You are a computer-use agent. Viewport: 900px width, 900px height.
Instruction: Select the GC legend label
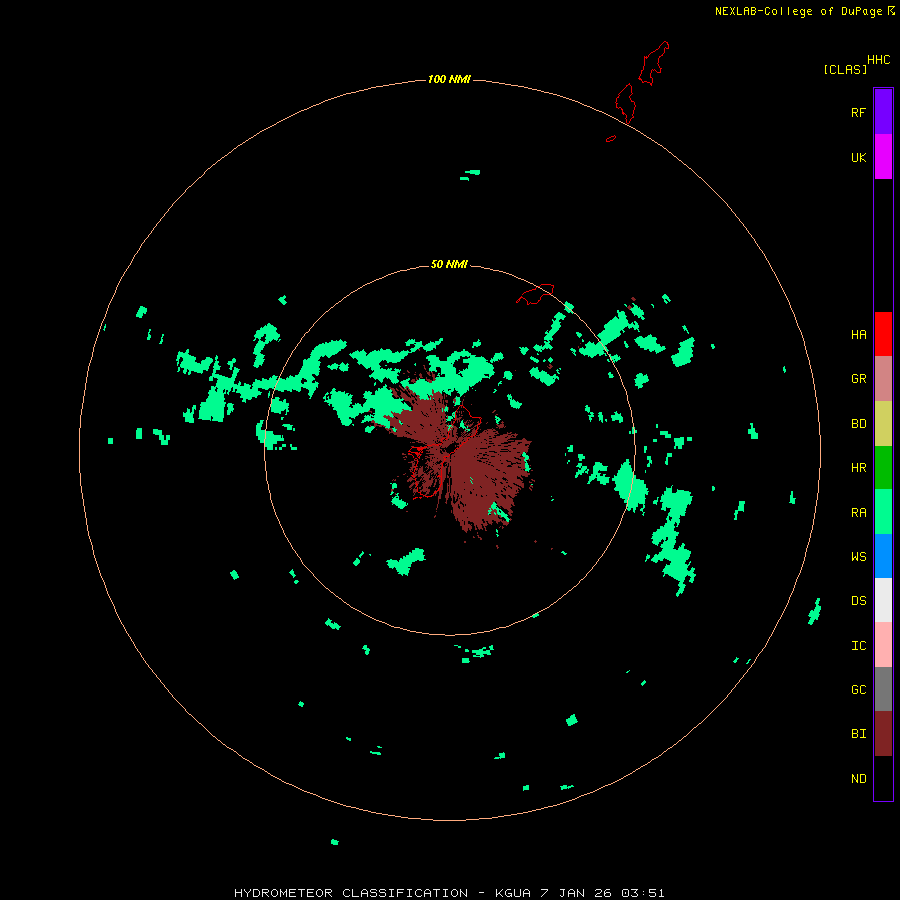point(858,689)
